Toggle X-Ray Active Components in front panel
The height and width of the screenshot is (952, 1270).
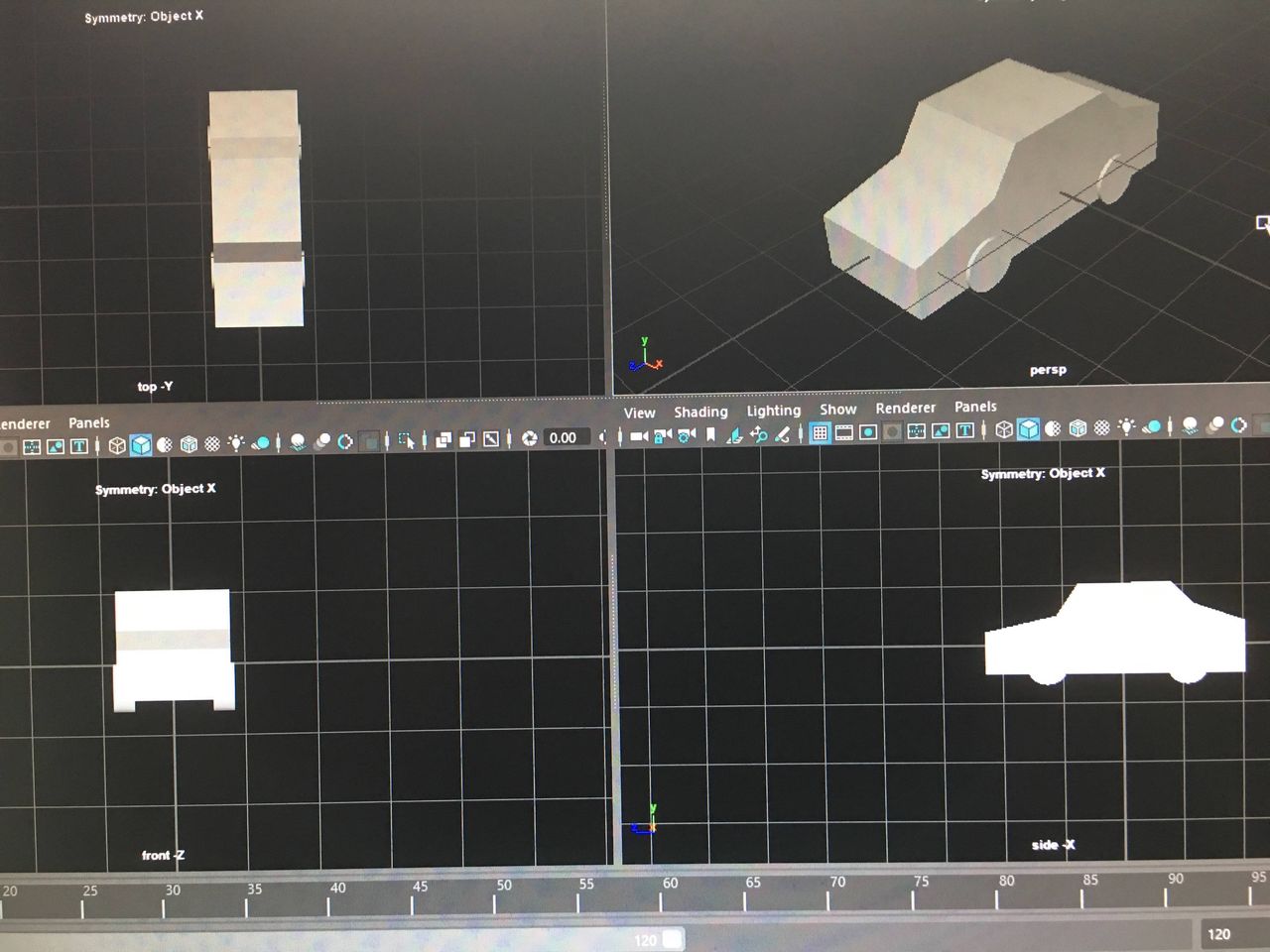pyautogui.click(x=466, y=438)
